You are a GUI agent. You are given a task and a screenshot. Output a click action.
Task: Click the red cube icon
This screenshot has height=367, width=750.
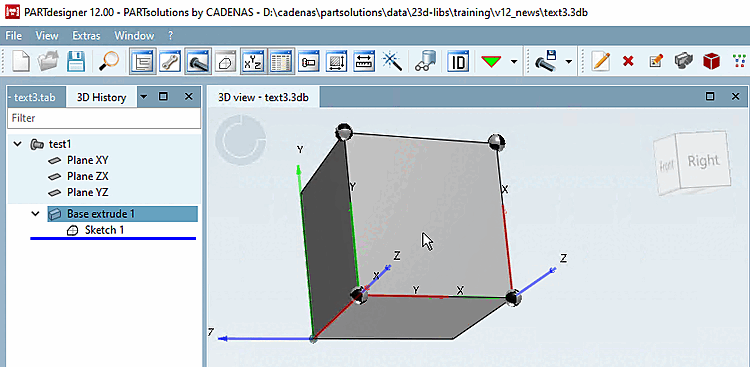712,62
